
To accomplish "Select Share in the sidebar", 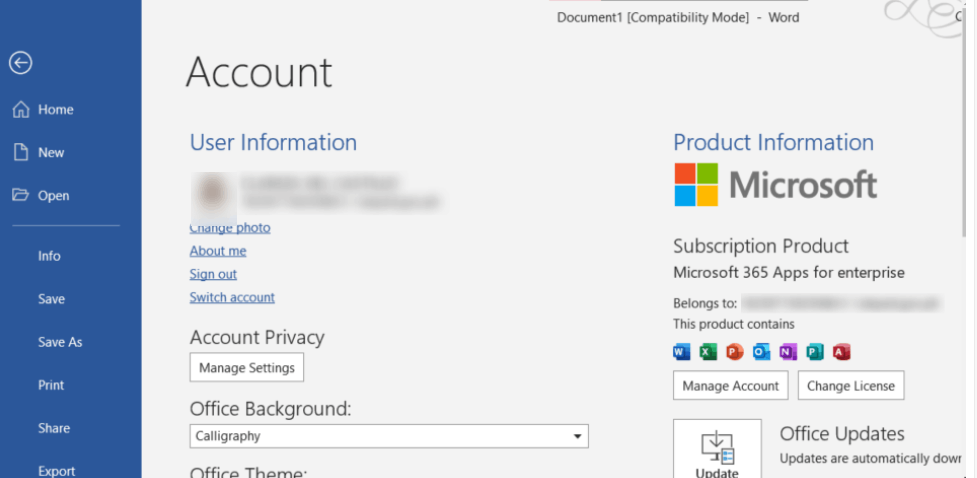I will (54, 428).
